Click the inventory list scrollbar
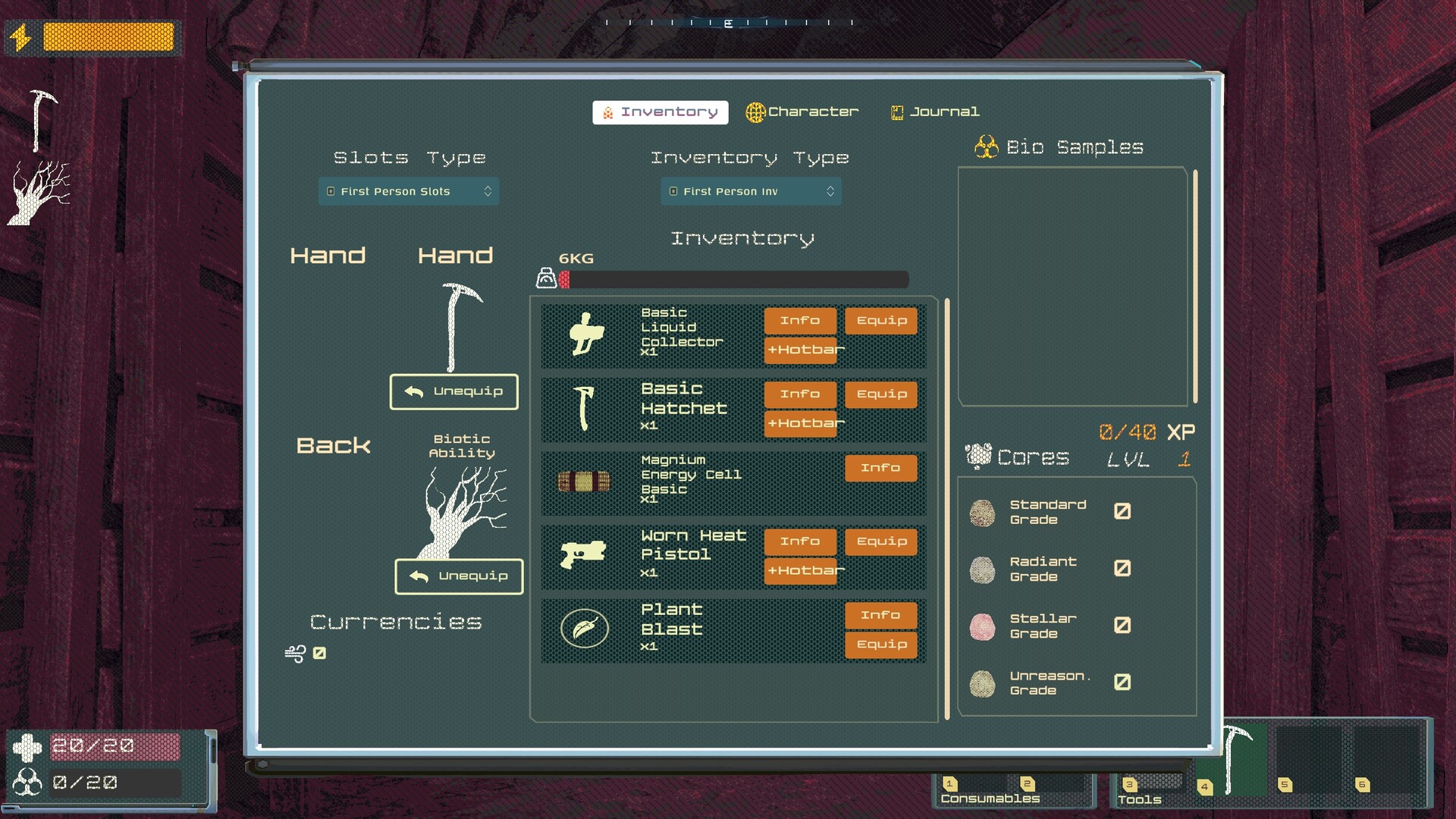Viewport: 1456px width, 819px height. (946, 508)
